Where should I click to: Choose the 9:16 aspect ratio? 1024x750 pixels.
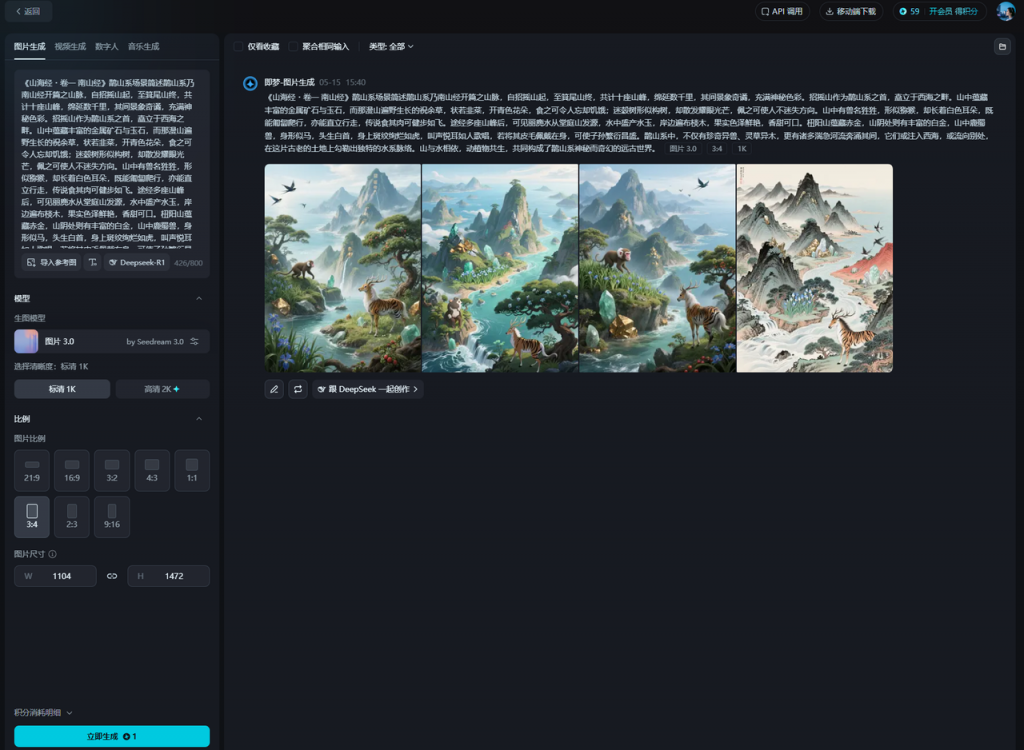click(112, 517)
